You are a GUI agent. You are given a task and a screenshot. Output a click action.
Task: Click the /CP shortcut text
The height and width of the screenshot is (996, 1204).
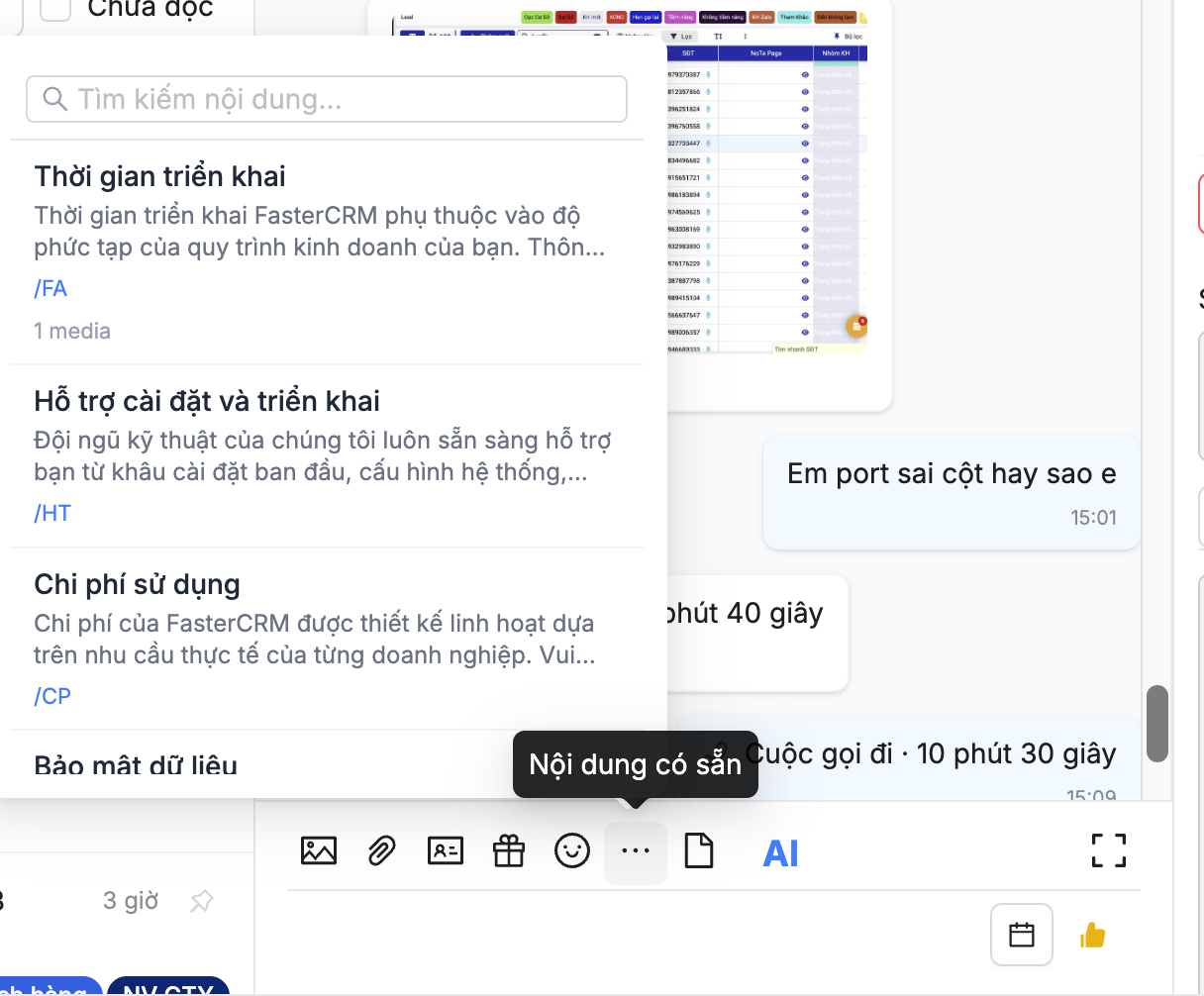click(x=52, y=696)
